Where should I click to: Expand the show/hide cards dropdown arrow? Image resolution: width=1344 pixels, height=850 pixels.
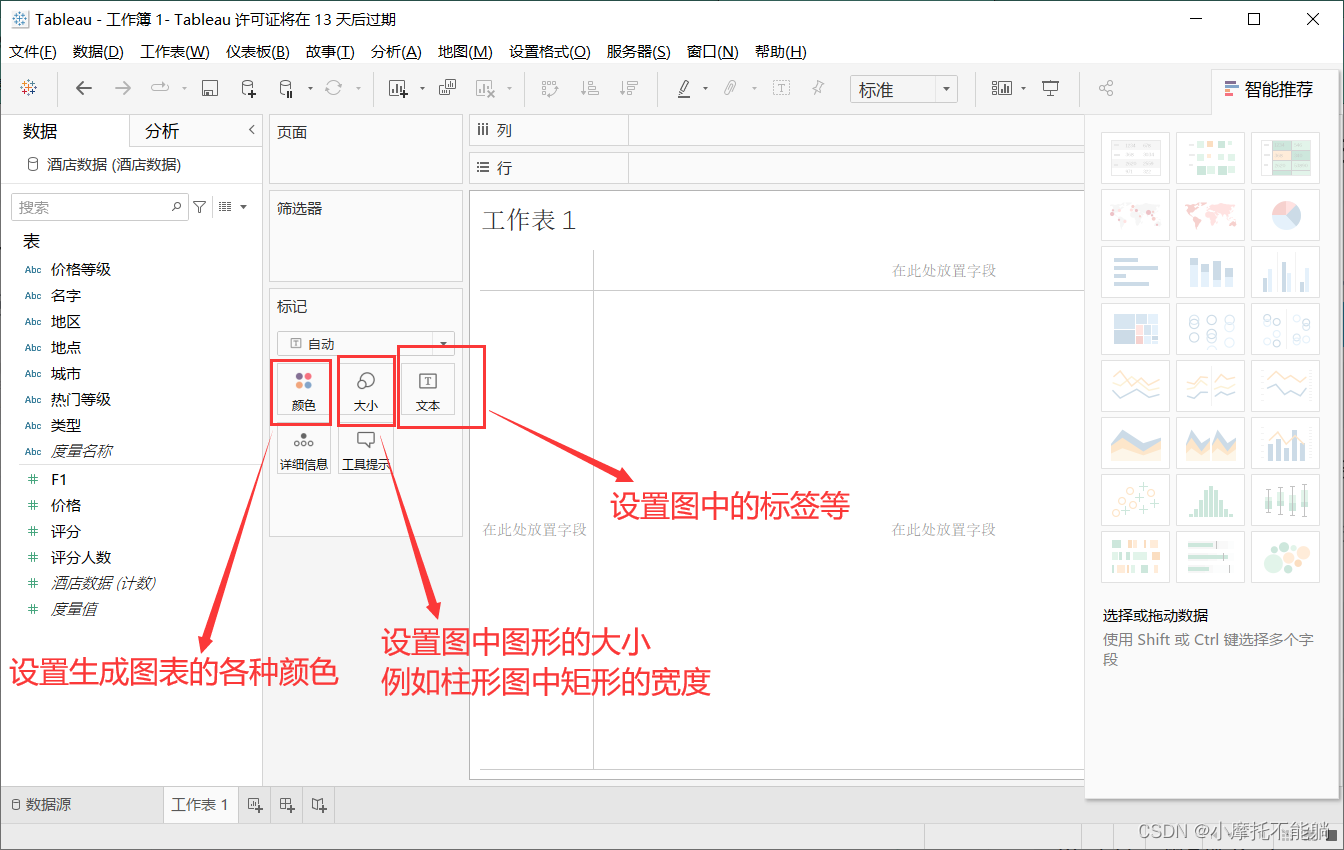pos(1023,88)
